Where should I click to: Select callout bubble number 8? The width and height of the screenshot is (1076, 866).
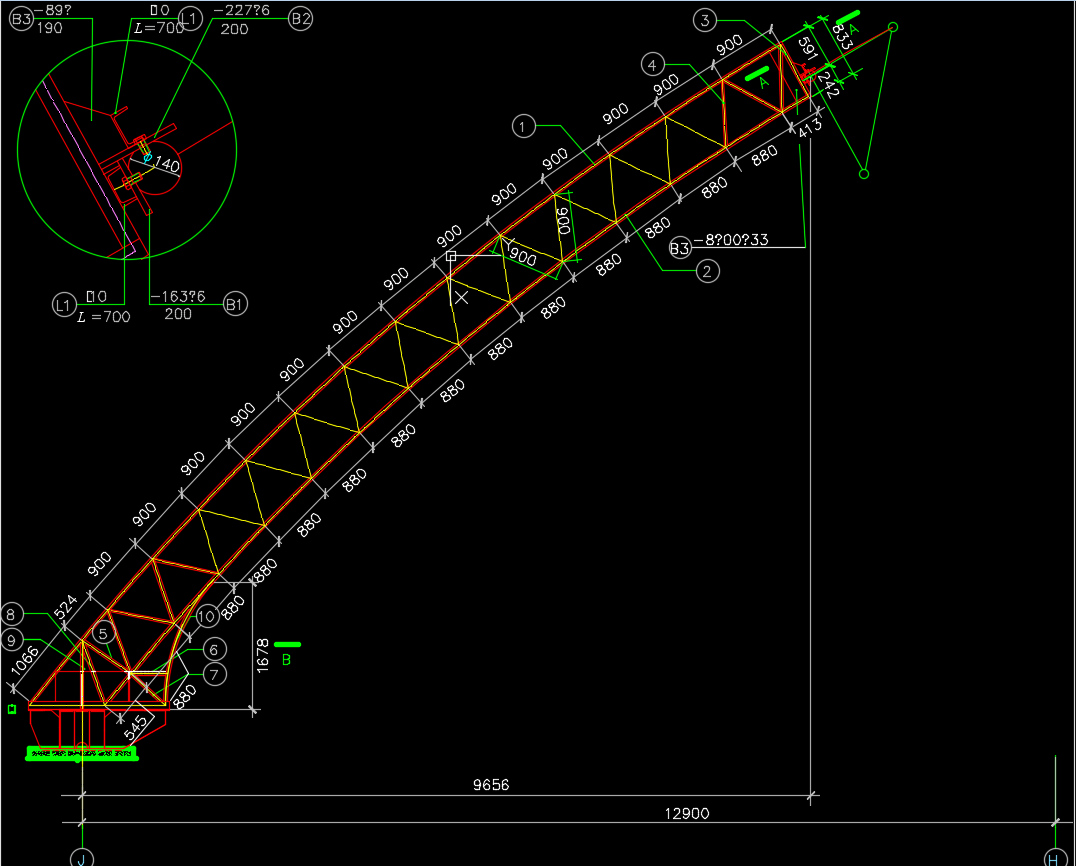click(11, 614)
